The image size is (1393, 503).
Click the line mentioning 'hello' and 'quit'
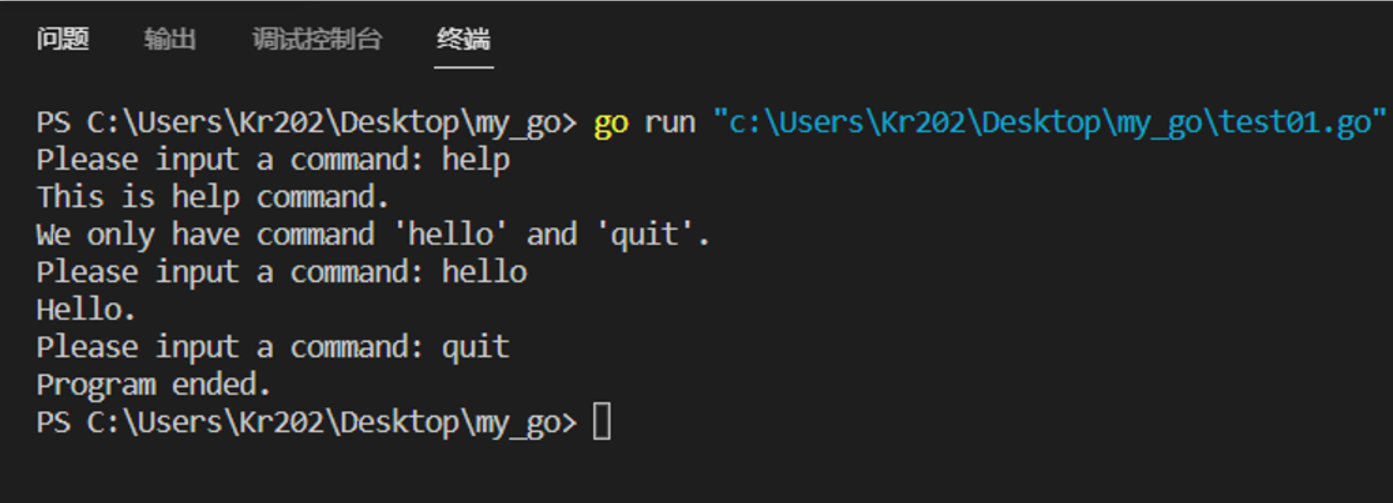[372, 235]
